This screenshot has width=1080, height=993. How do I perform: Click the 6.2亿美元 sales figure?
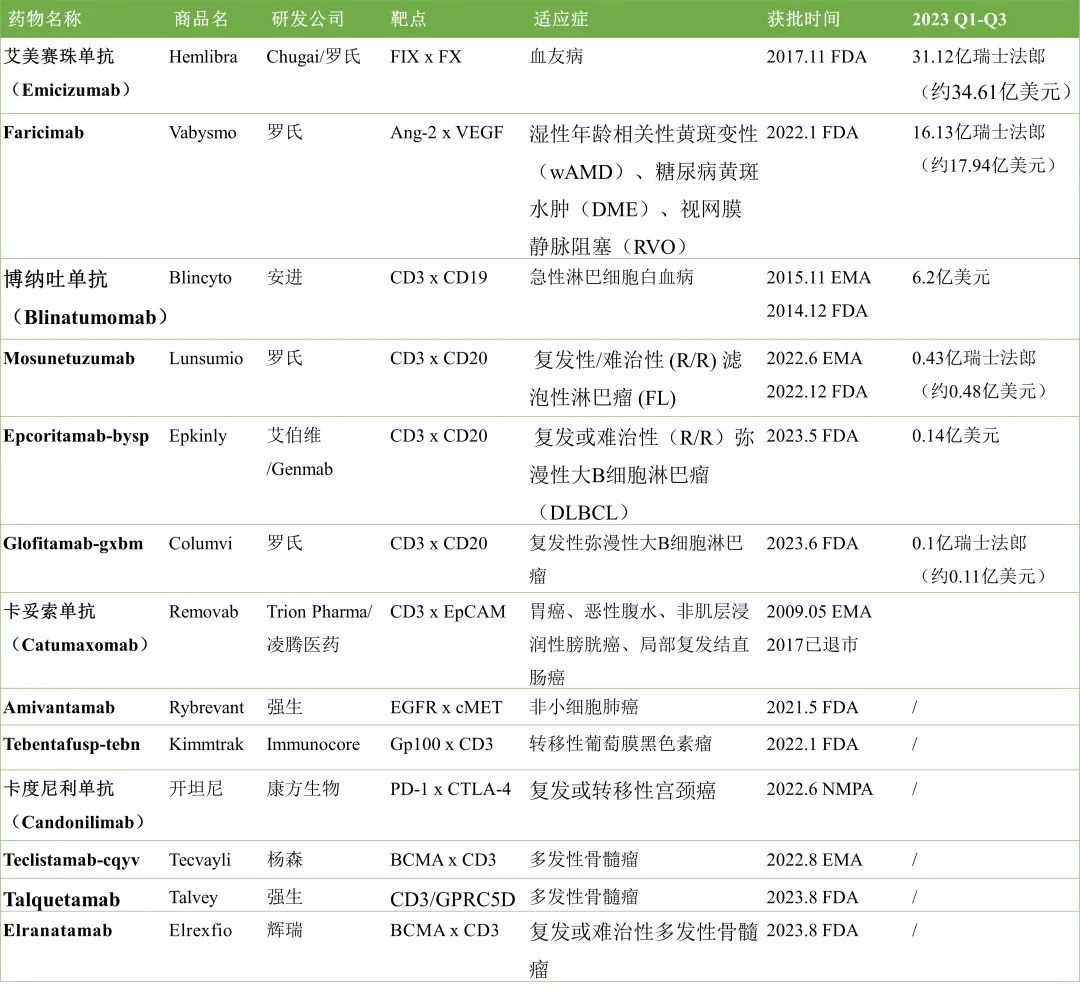(951, 278)
